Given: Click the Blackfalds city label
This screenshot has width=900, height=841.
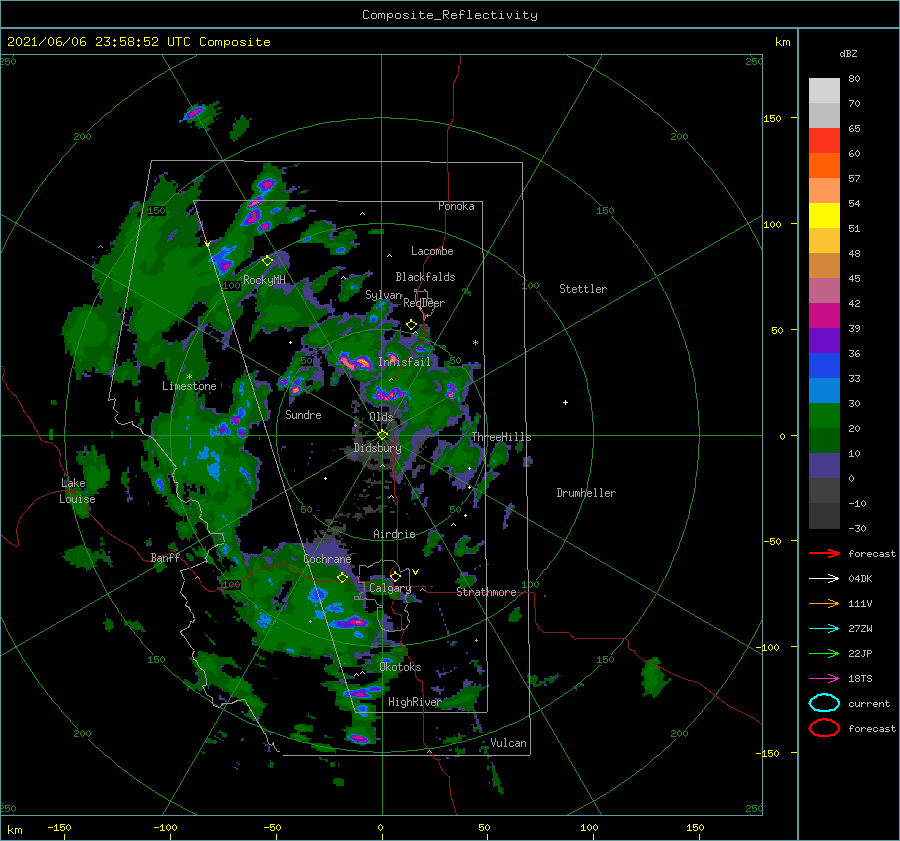Looking at the screenshot, I should (425, 277).
